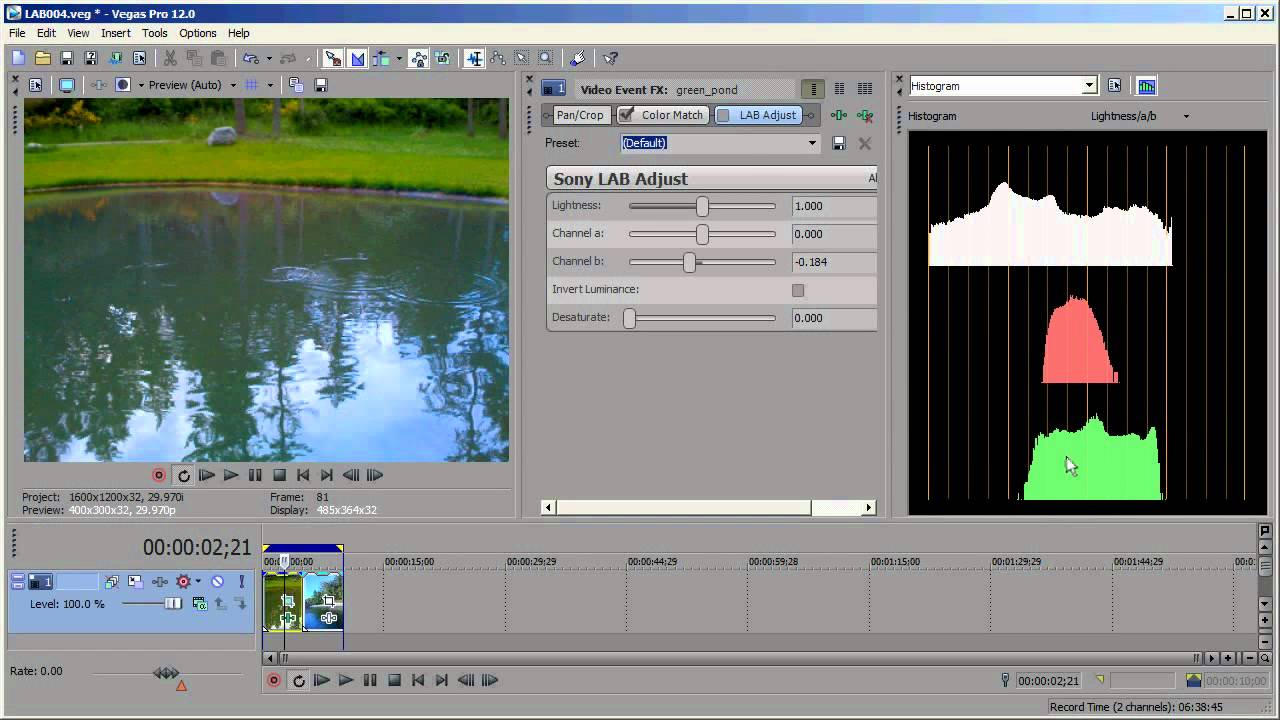Select the Normal Edit tool

474,59
